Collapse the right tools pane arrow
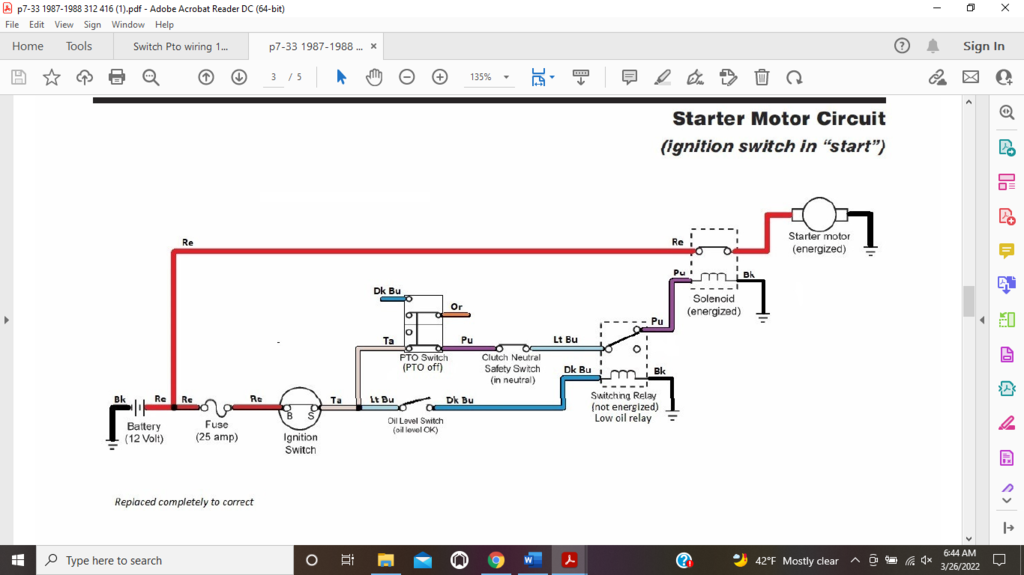 (x=982, y=320)
